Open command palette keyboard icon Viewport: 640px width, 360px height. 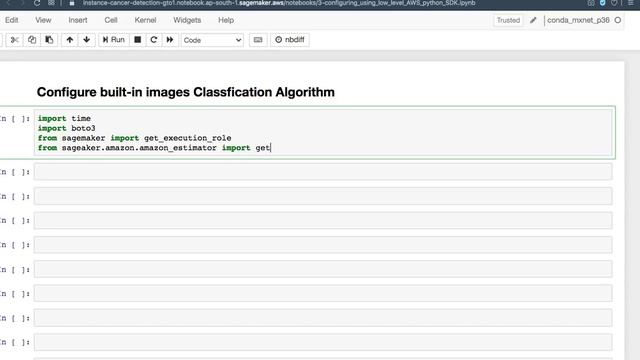click(258, 40)
